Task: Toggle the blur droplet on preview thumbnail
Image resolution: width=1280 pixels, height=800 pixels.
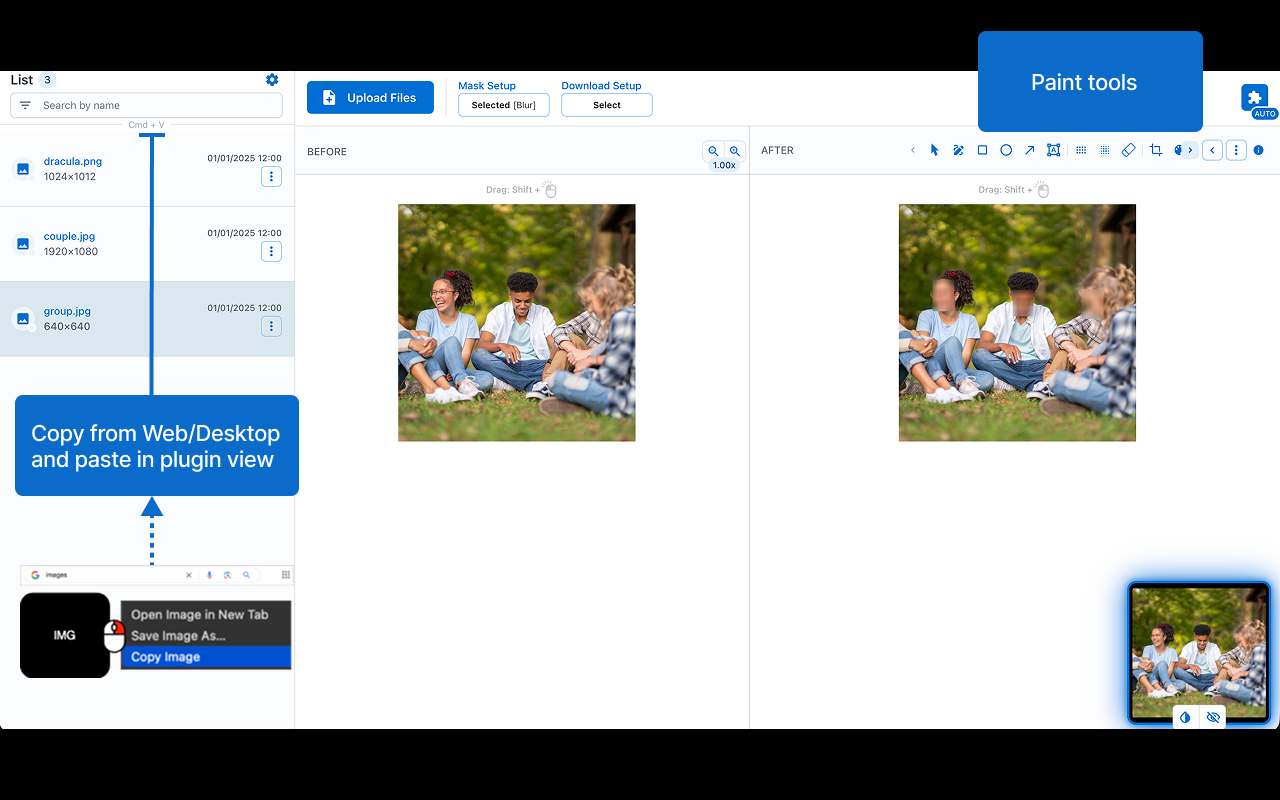Action: coord(1185,717)
